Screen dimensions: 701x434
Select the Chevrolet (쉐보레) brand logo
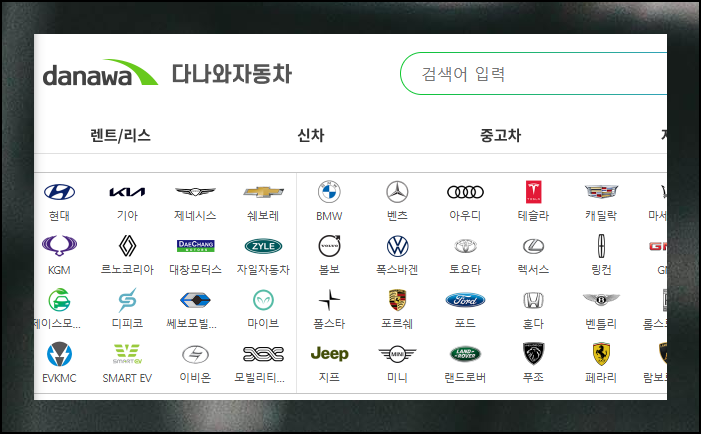click(x=263, y=192)
